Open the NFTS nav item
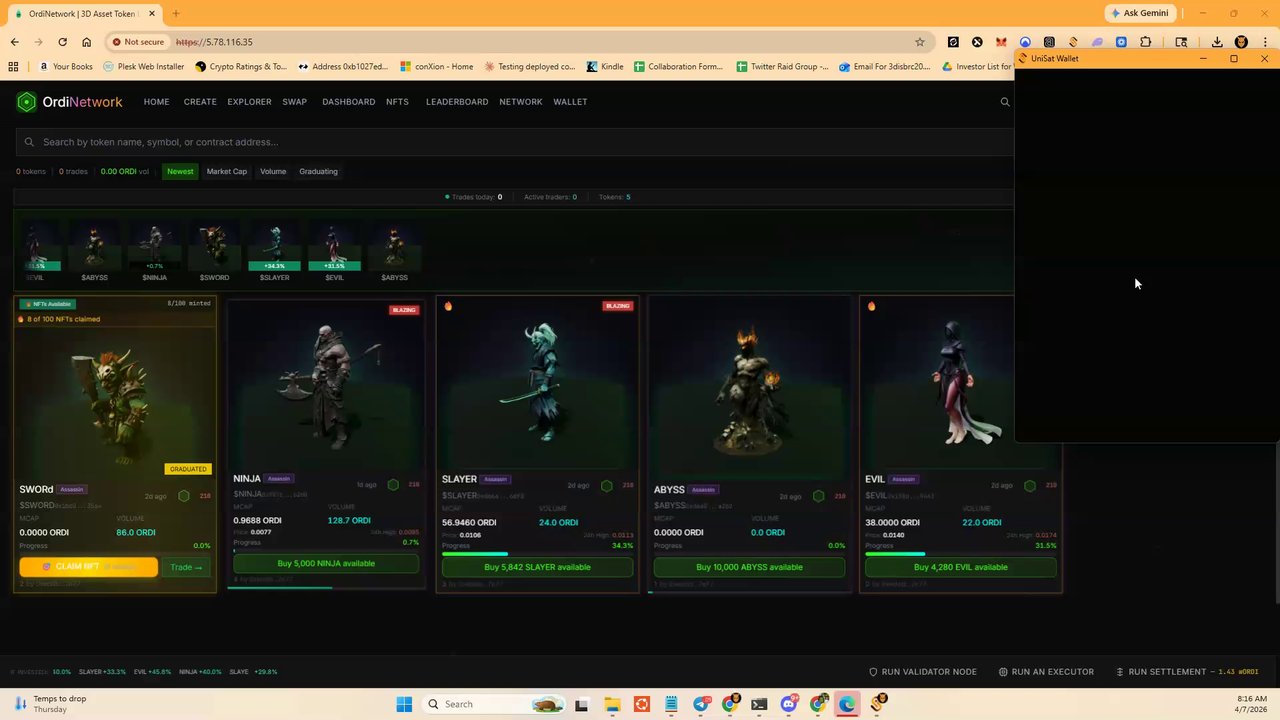Screen dimensions: 1280x720 (397, 102)
